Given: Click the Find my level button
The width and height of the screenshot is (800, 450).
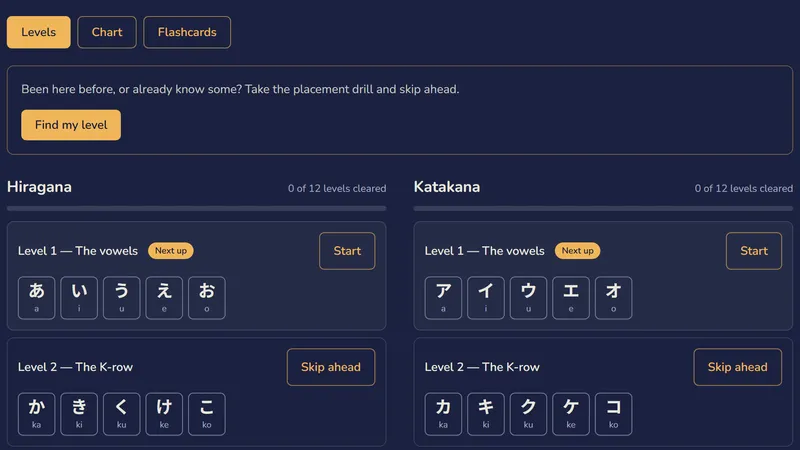Looking at the screenshot, I should click(71, 125).
